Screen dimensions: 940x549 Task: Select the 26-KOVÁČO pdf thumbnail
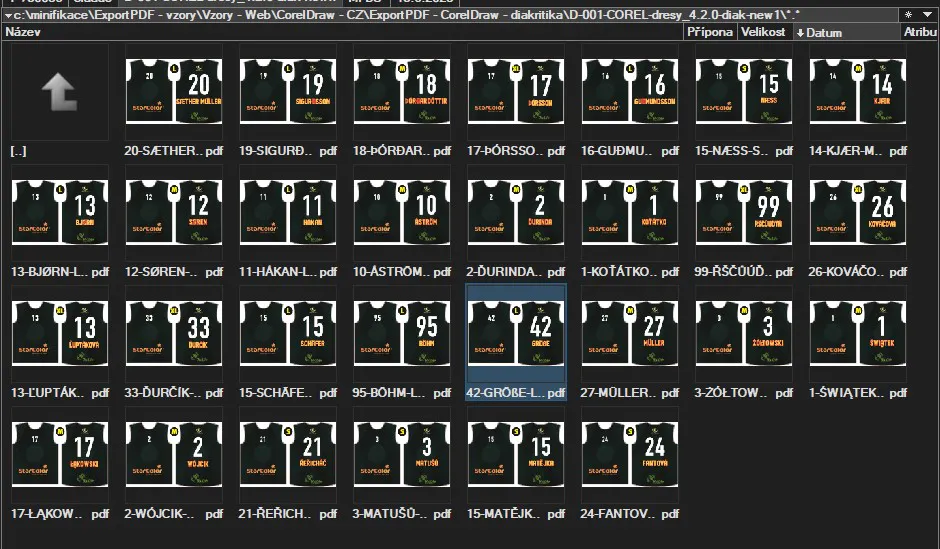[x=857, y=213]
